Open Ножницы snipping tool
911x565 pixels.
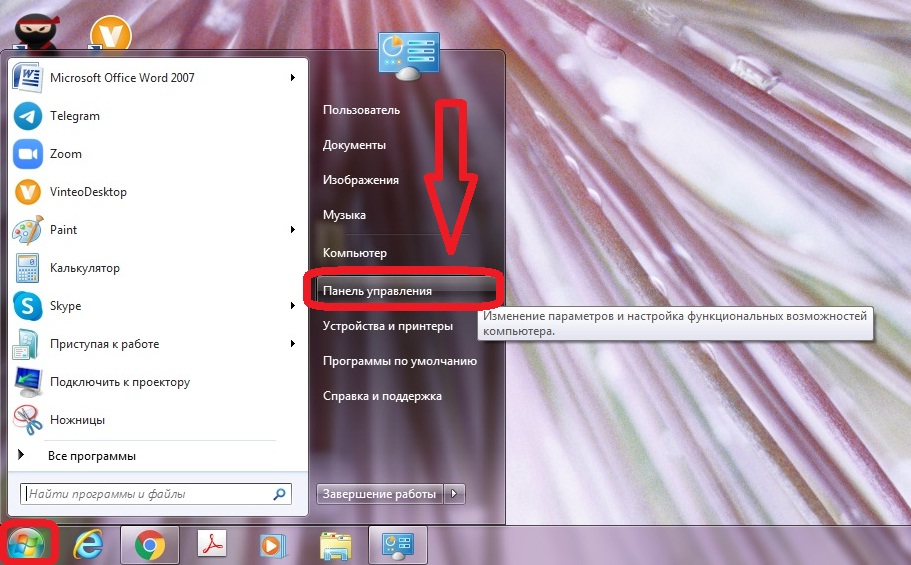(x=77, y=420)
